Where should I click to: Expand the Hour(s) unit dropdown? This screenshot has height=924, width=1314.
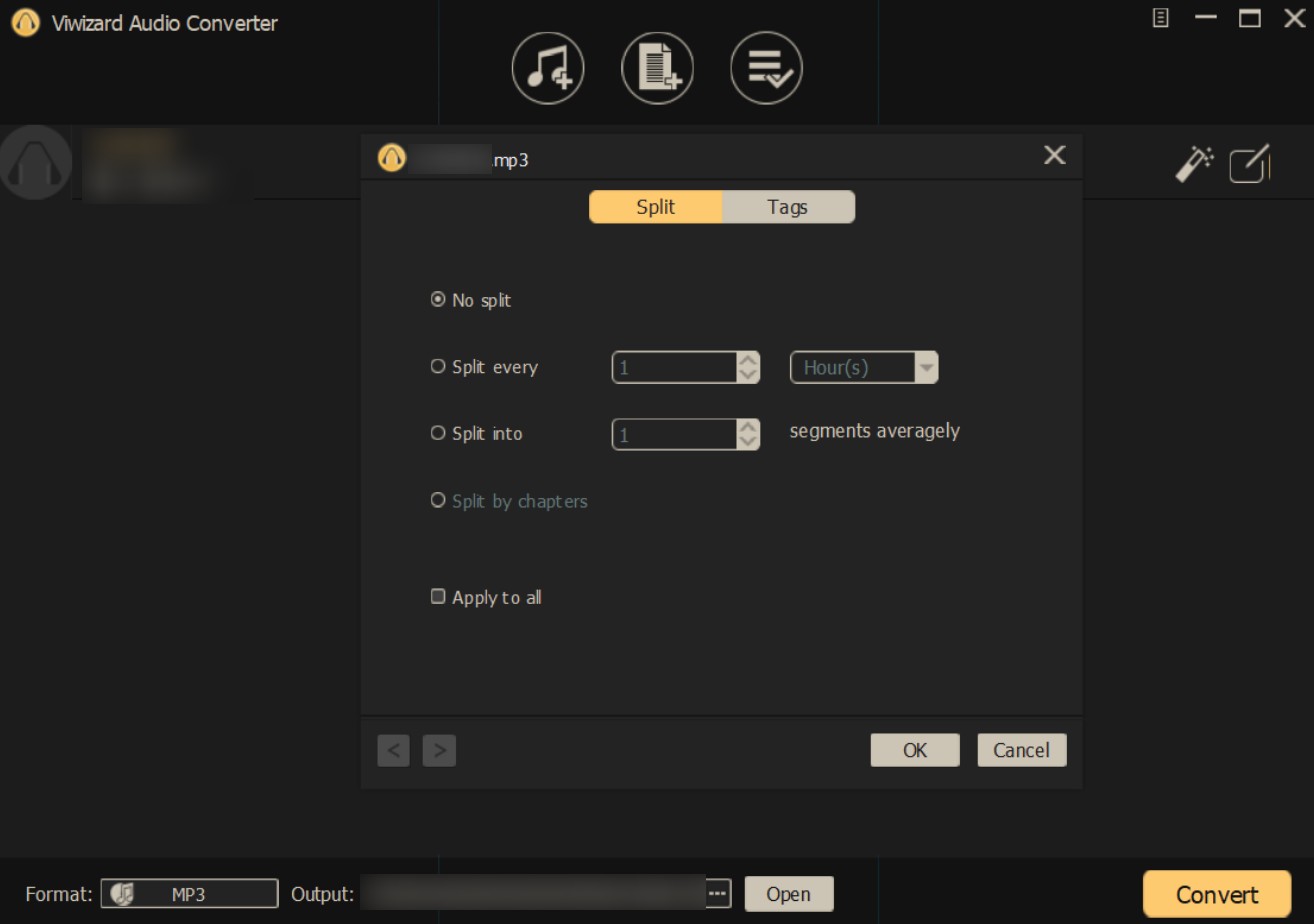click(864, 367)
